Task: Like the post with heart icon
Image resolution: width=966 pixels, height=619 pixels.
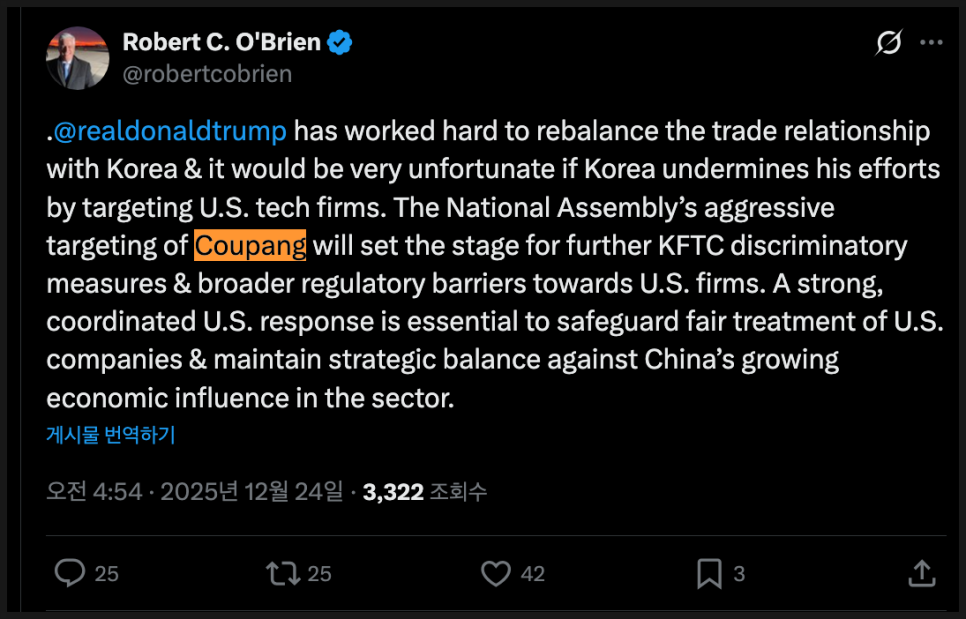Action: point(496,573)
